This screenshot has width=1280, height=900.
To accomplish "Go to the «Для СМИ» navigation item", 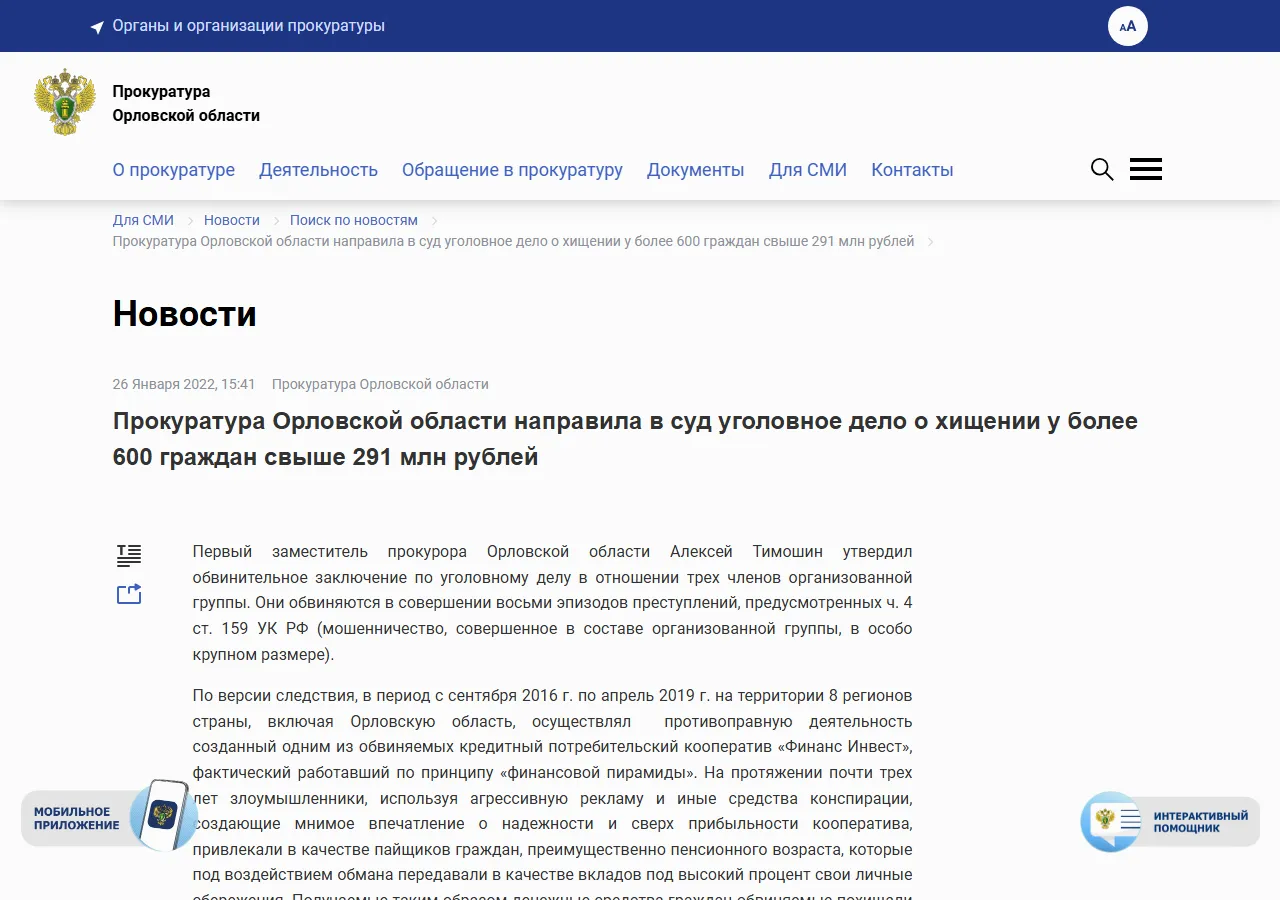I will [x=808, y=170].
